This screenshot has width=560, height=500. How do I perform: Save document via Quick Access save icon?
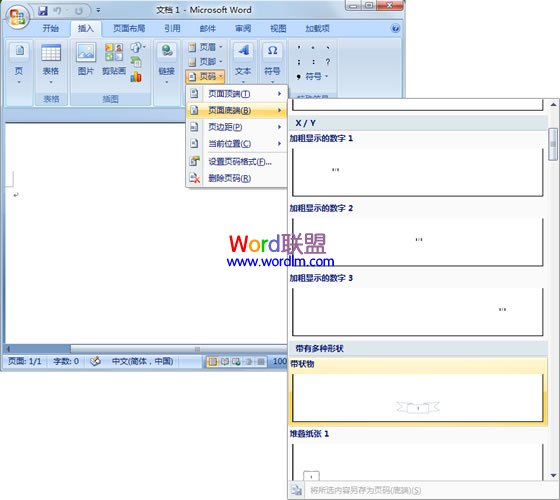tap(43, 11)
